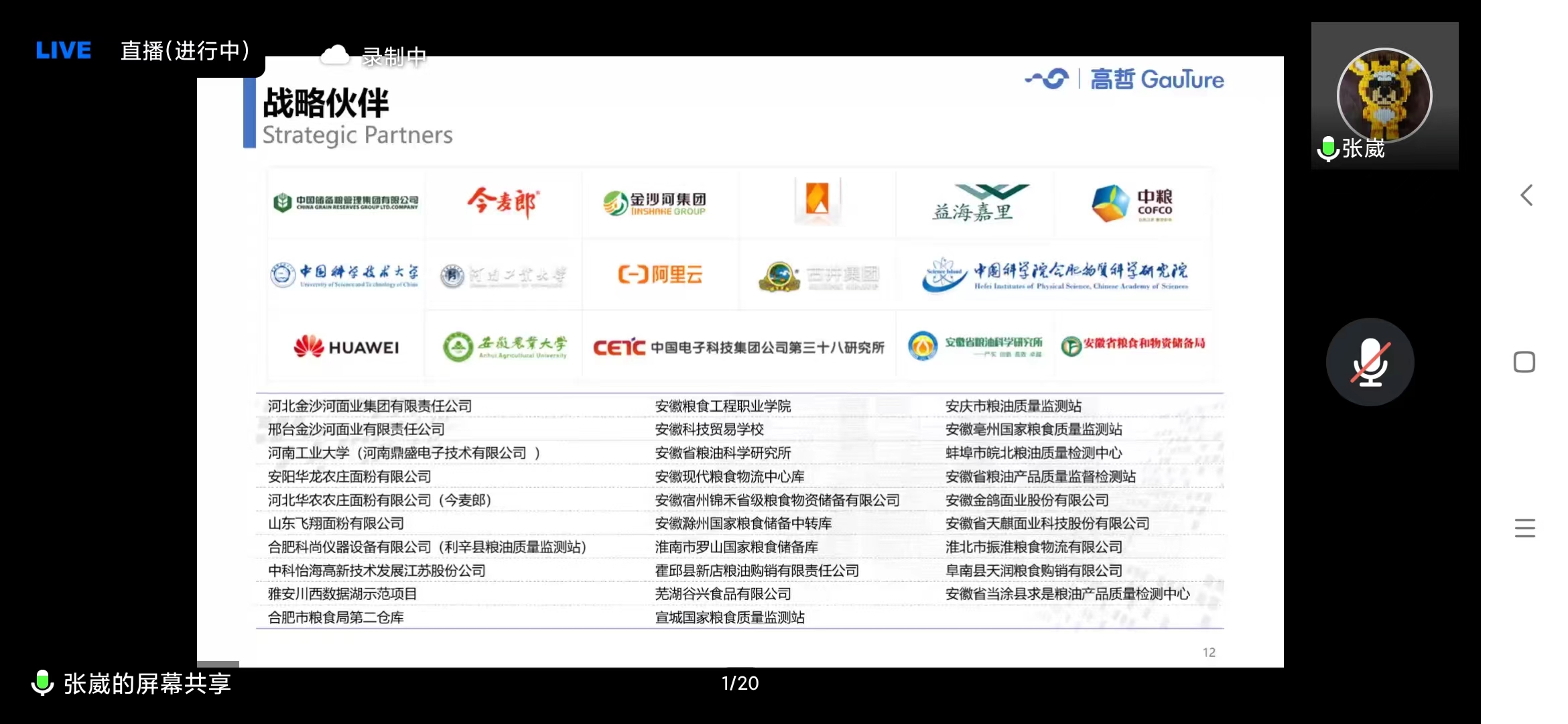The image size is (1568, 724).
Task: Click 安阳华龙农庄面粉有限公司
Action: 349,477
